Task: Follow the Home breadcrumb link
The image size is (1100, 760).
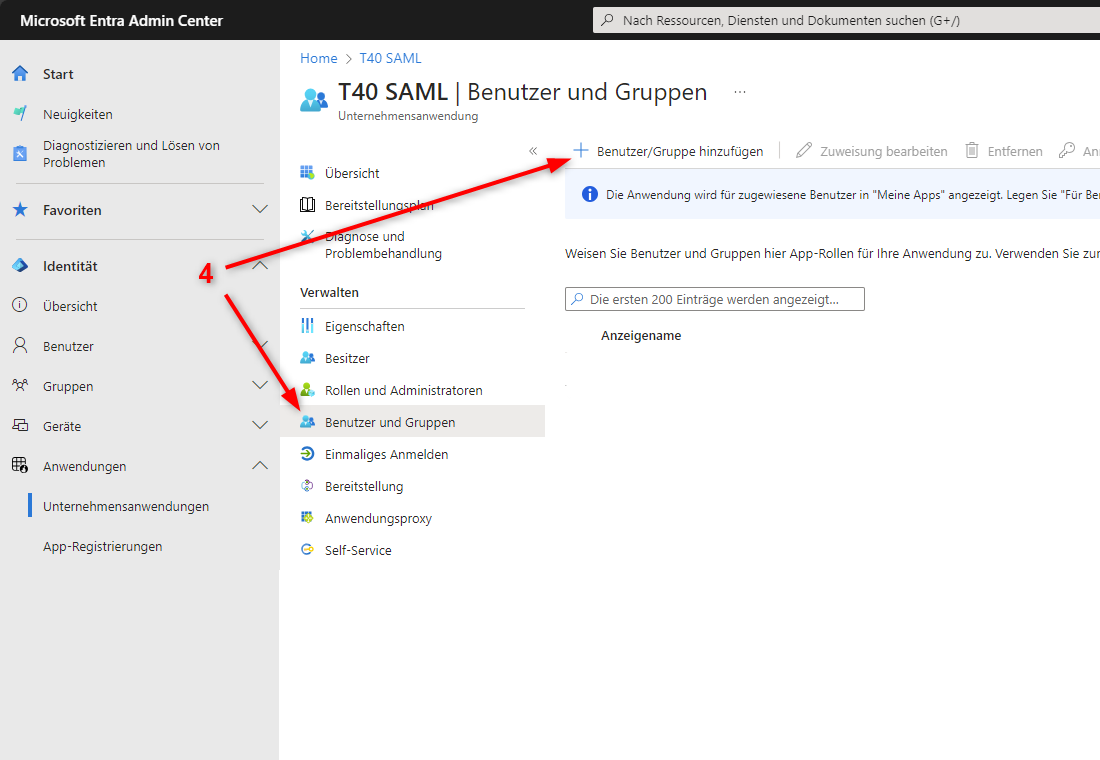Action: 318,58
